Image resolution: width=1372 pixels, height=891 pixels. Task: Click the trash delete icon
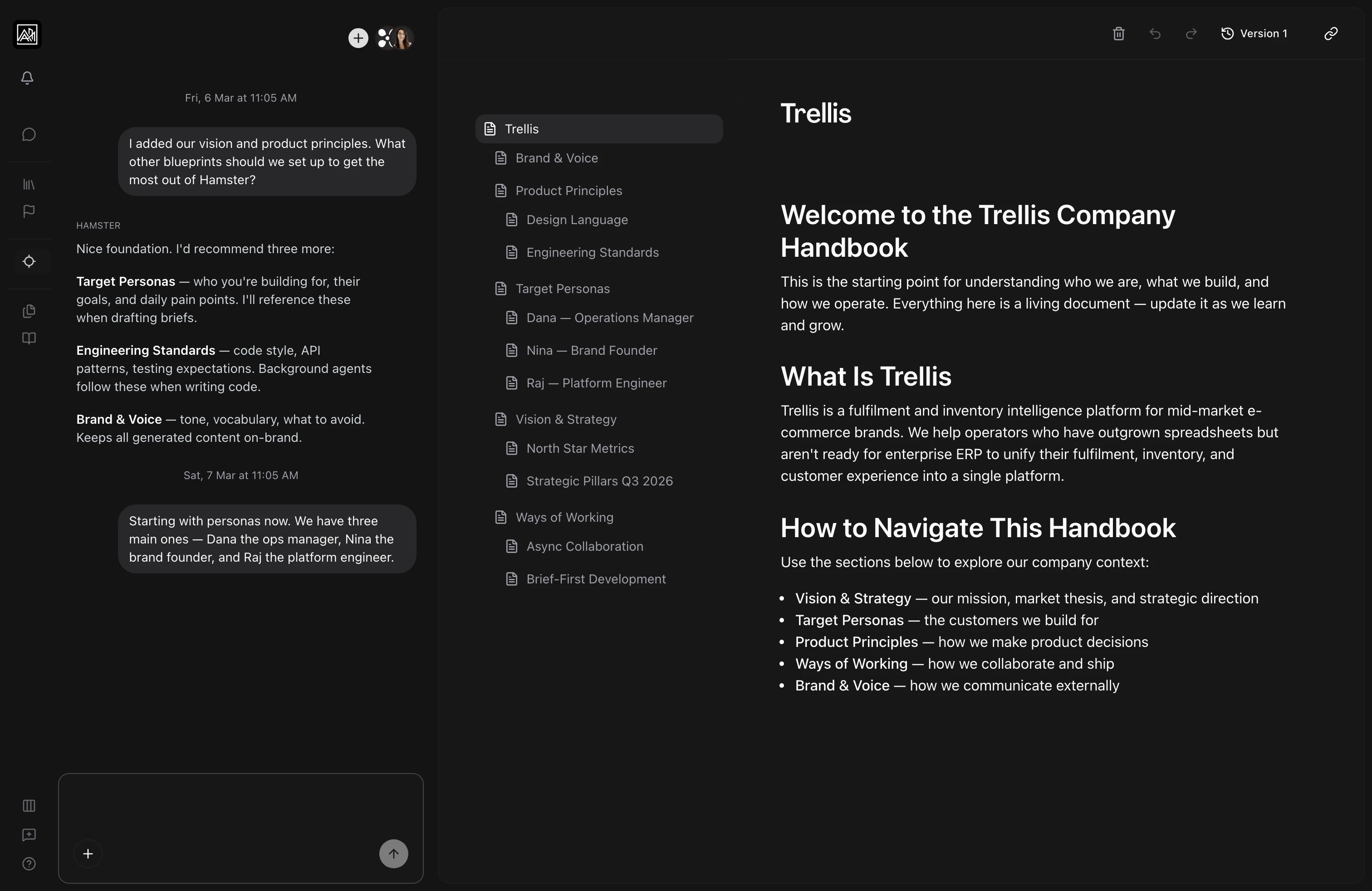point(1118,34)
